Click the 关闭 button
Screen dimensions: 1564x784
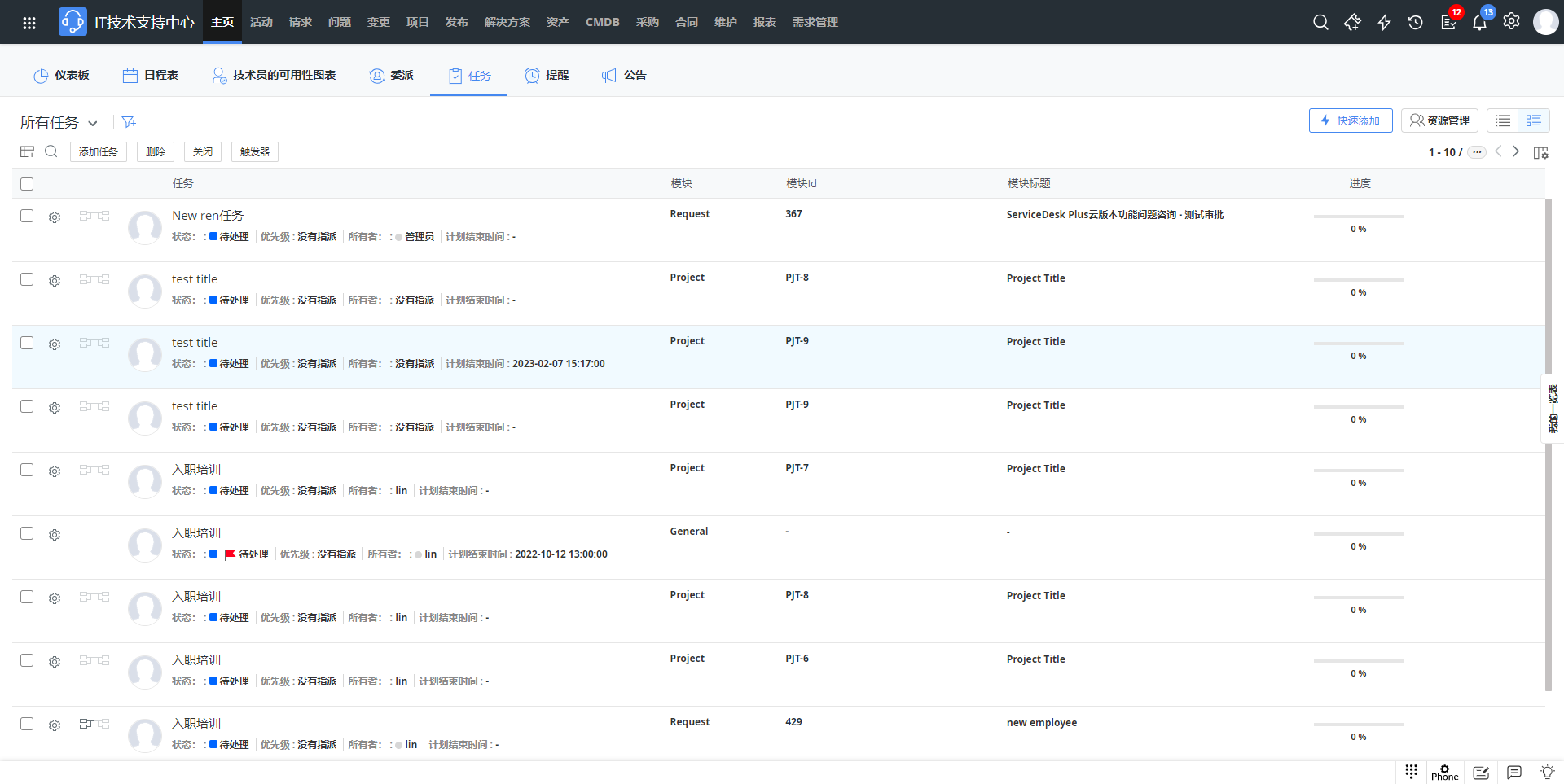pyautogui.click(x=203, y=152)
